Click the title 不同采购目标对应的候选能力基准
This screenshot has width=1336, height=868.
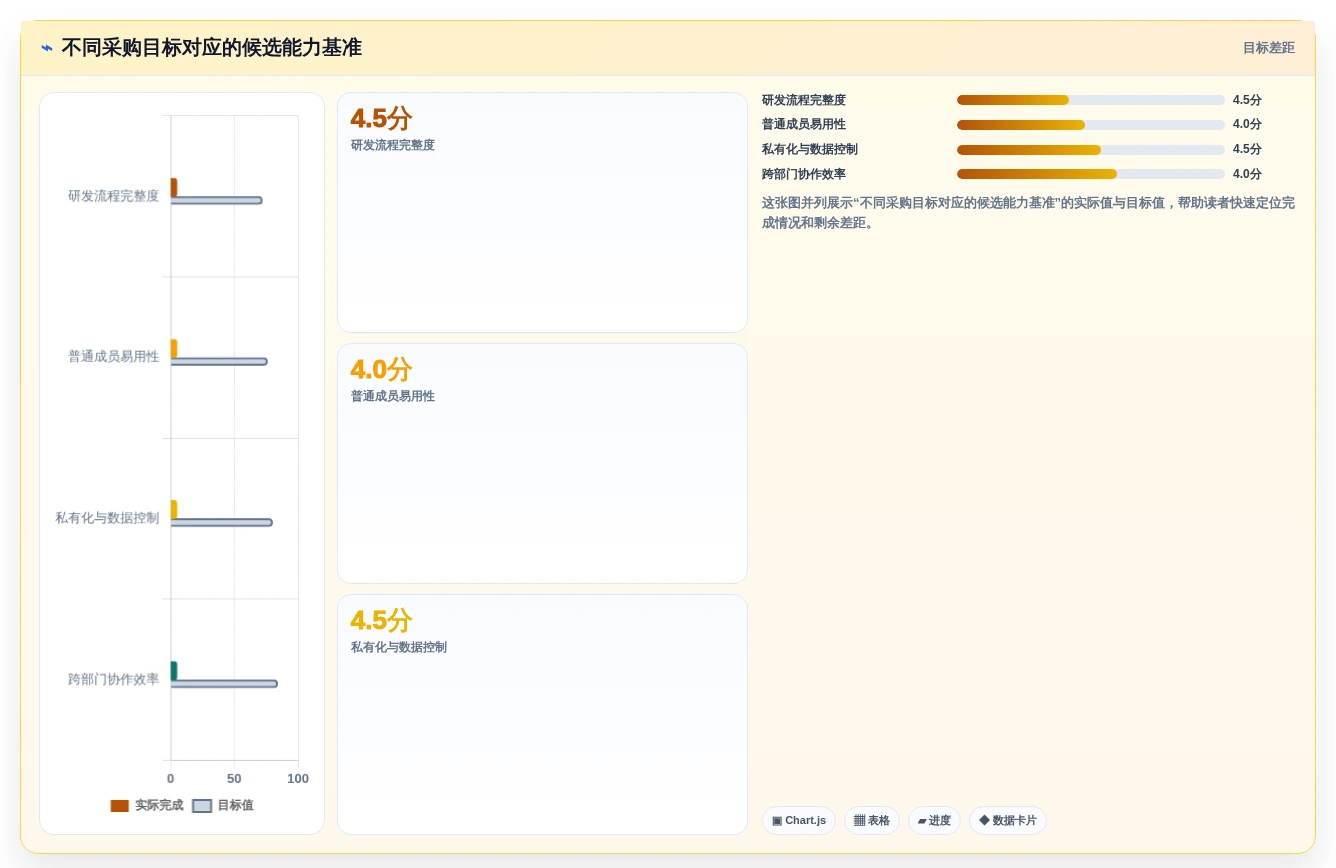[212, 48]
